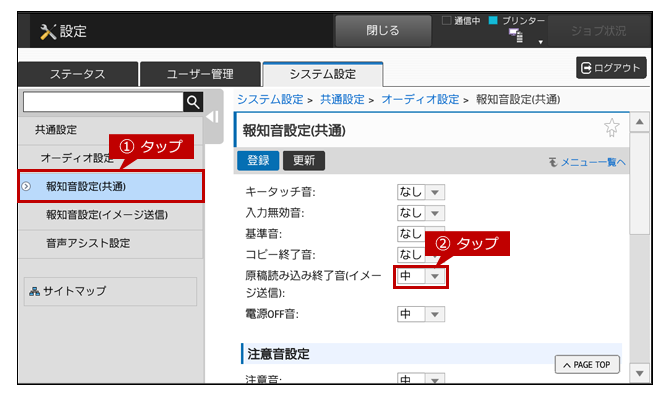The image size is (670, 396).
Task: Open the 基準音 dropdown
Action: (x=421, y=234)
